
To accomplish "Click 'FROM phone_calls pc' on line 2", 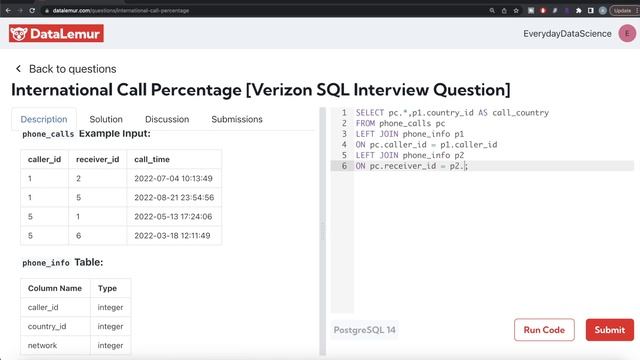I will click(x=400, y=123).
